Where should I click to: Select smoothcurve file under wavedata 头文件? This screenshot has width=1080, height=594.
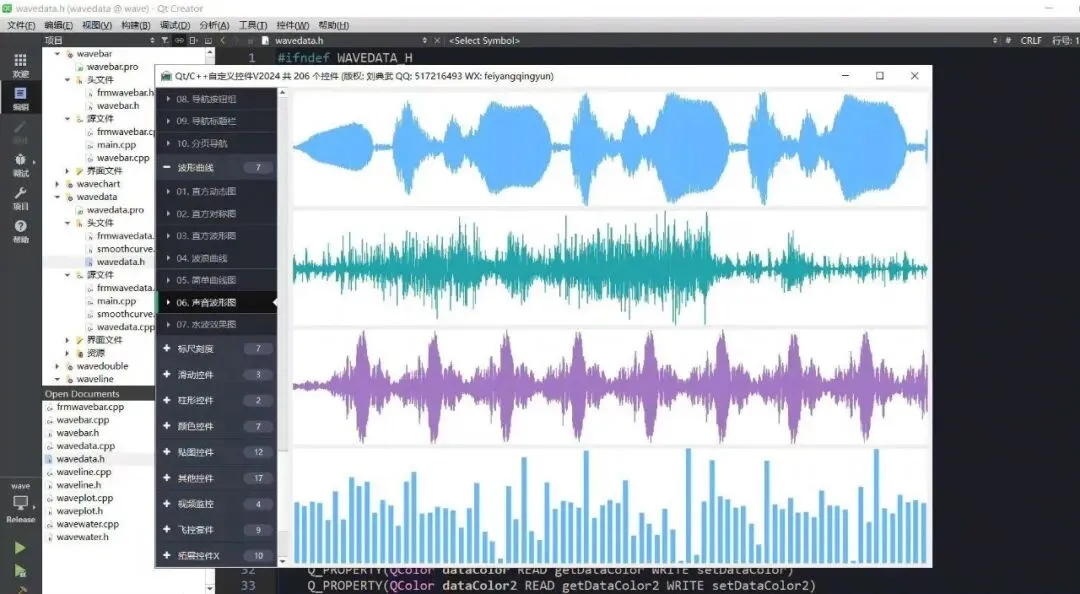(x=120, y=249)
